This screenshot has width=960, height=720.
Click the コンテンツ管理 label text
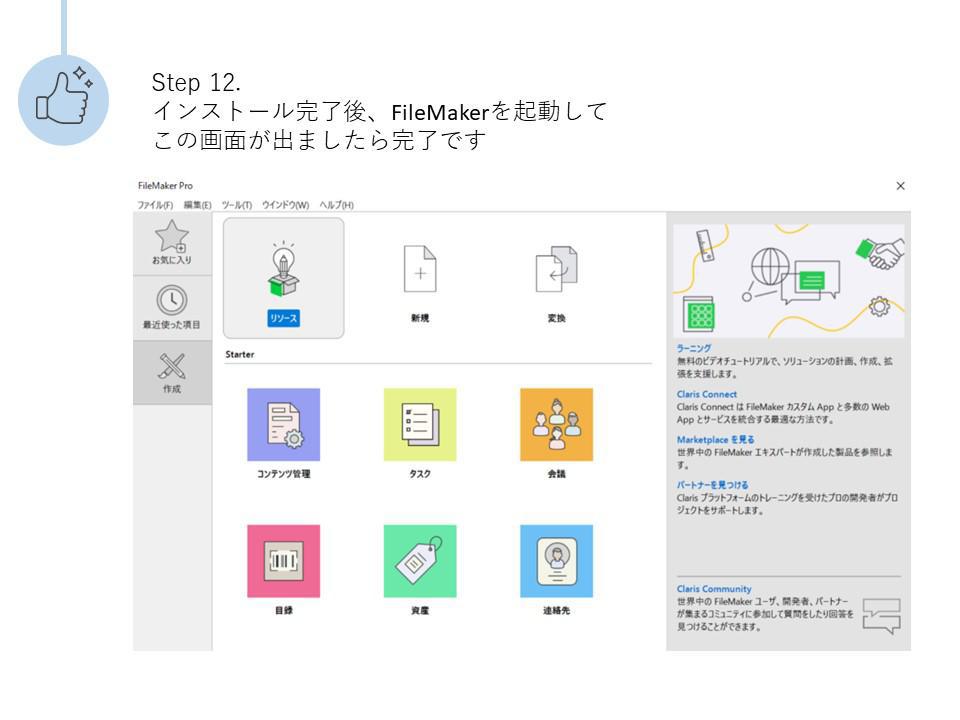point(283,474)
